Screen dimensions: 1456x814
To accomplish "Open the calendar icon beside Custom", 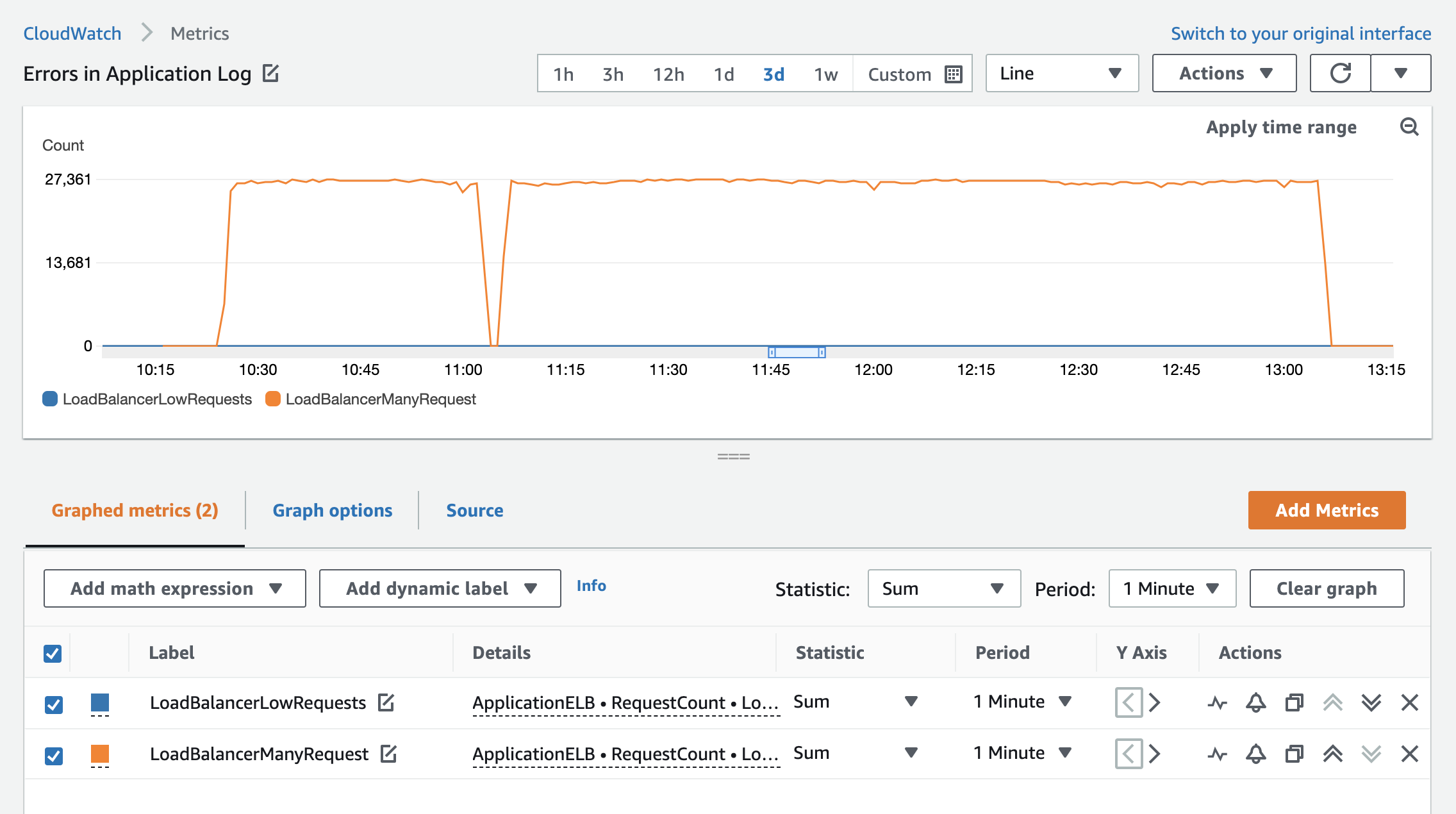I will pyautogui.click(x=953, y=74).
